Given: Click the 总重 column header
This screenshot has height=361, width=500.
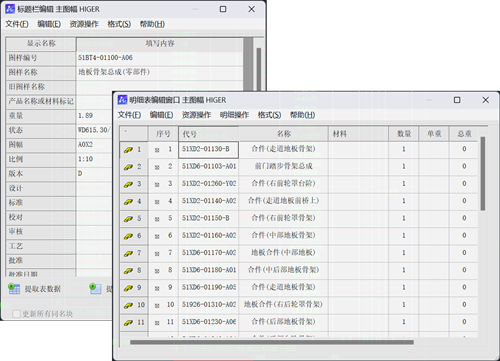Looking at the screenshot, I should point(464,134).
